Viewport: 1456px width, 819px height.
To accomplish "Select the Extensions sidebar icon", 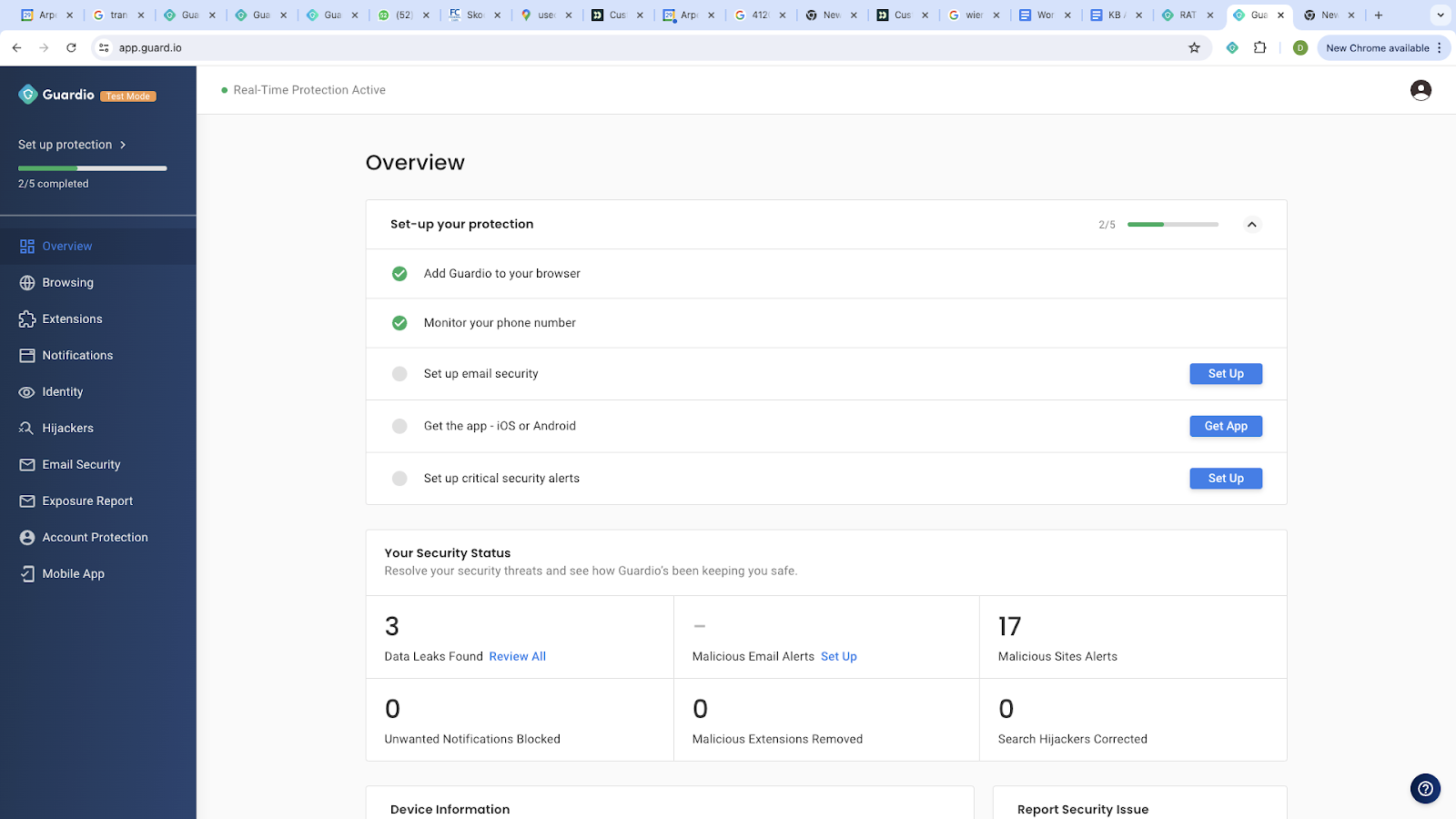I will (x=26, y=318).
